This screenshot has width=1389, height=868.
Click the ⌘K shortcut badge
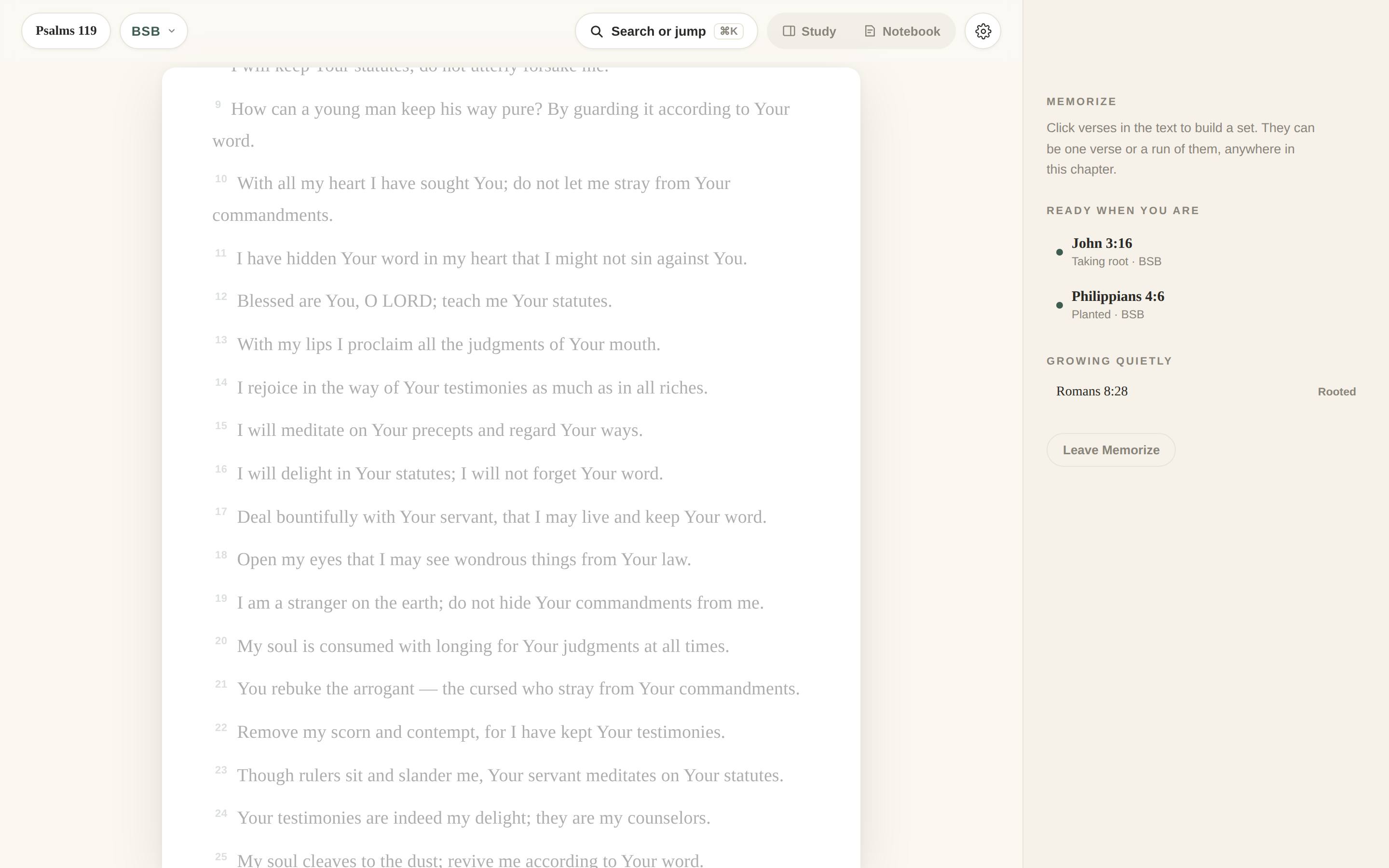728,31
